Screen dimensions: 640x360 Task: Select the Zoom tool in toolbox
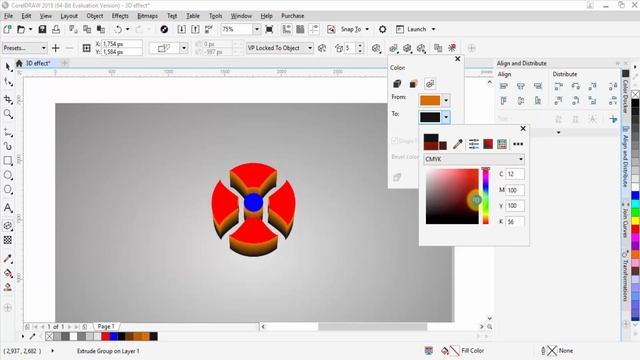8,114
